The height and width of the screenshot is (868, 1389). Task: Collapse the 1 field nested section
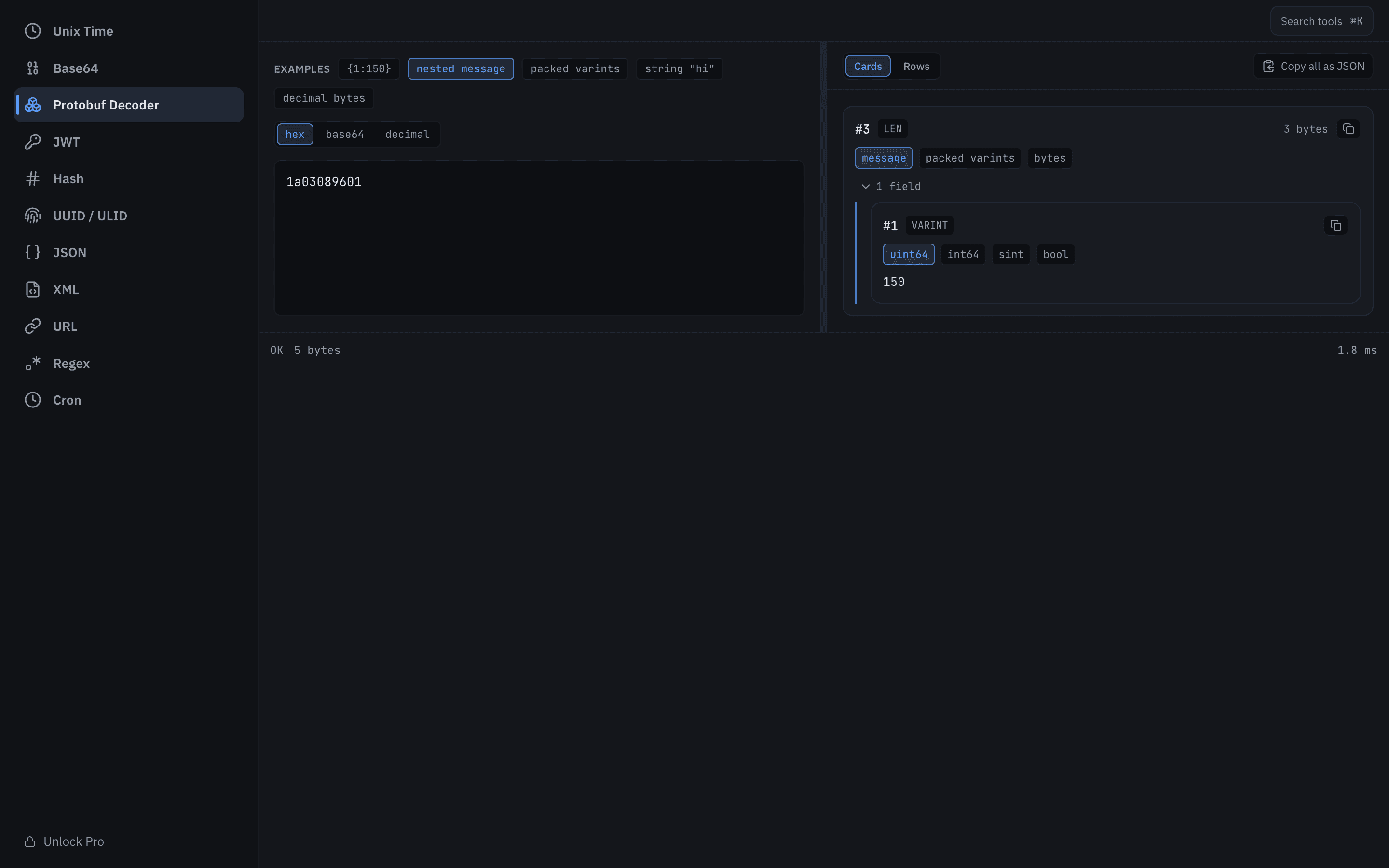891,187
